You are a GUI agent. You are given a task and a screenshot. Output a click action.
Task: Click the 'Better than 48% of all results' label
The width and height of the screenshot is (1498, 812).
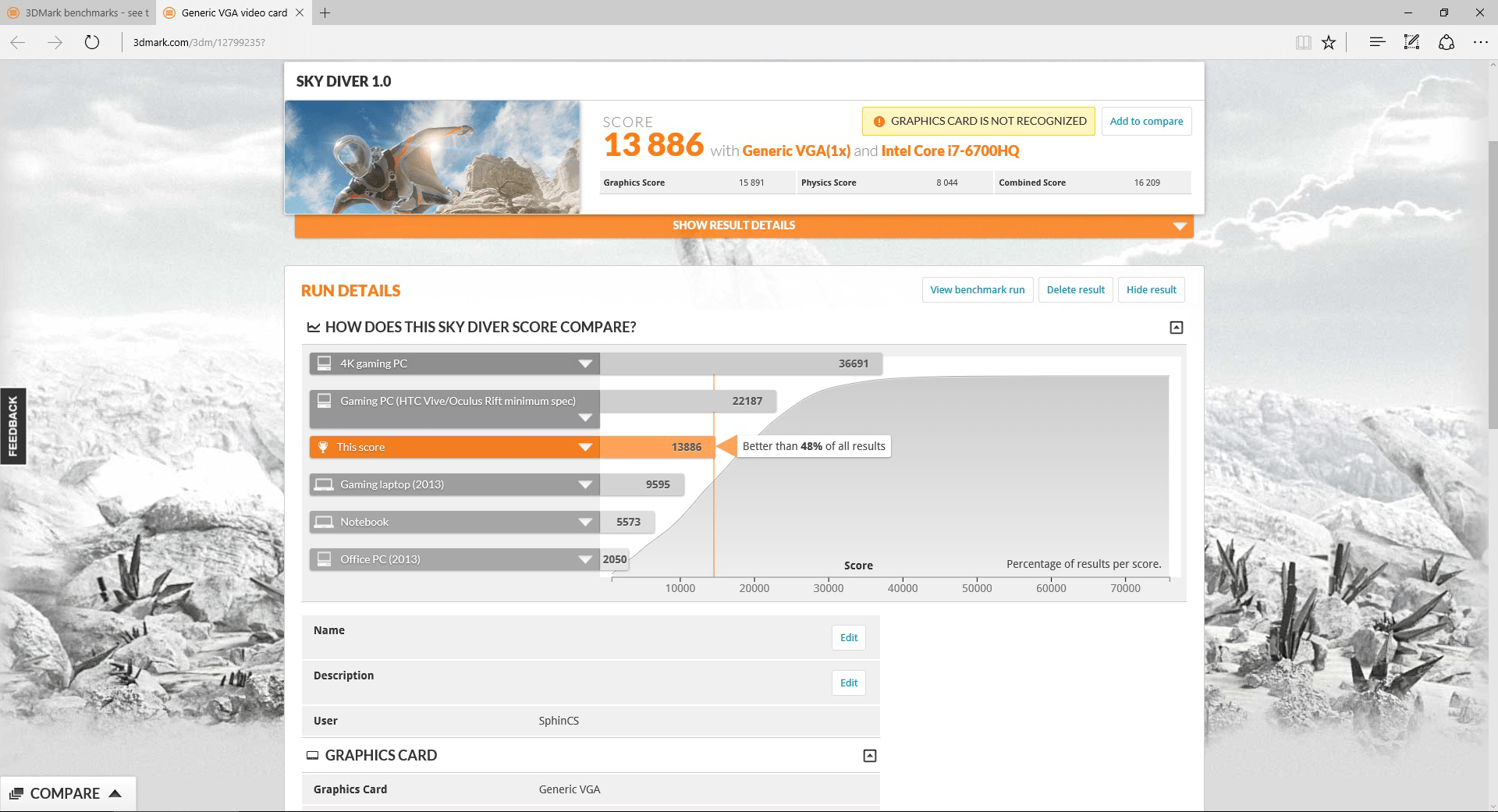point(814,446)
